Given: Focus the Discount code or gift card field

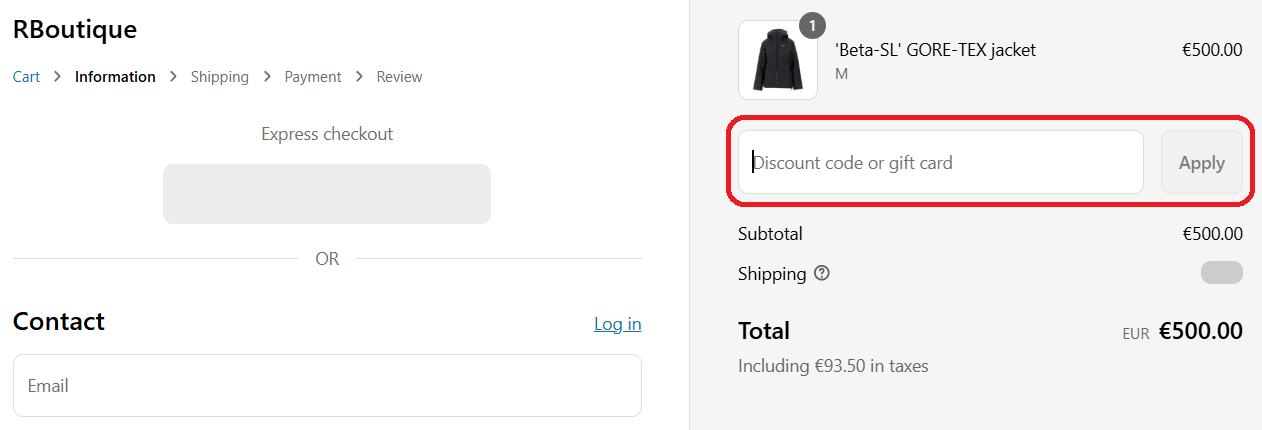Looking at the screenshot, I should (940, 162).
